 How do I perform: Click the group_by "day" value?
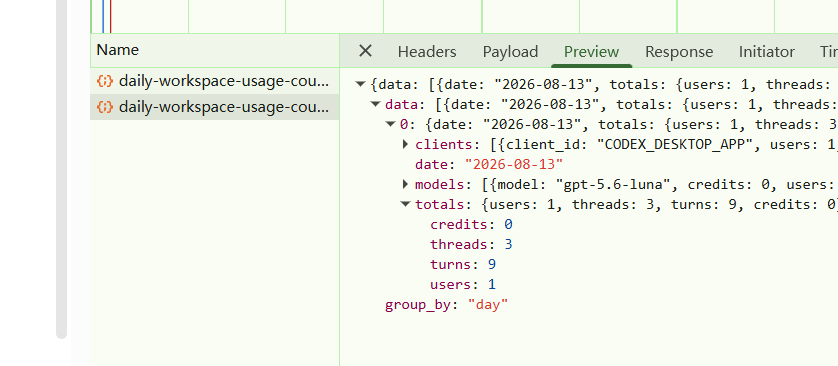click(x=487, y=305)
